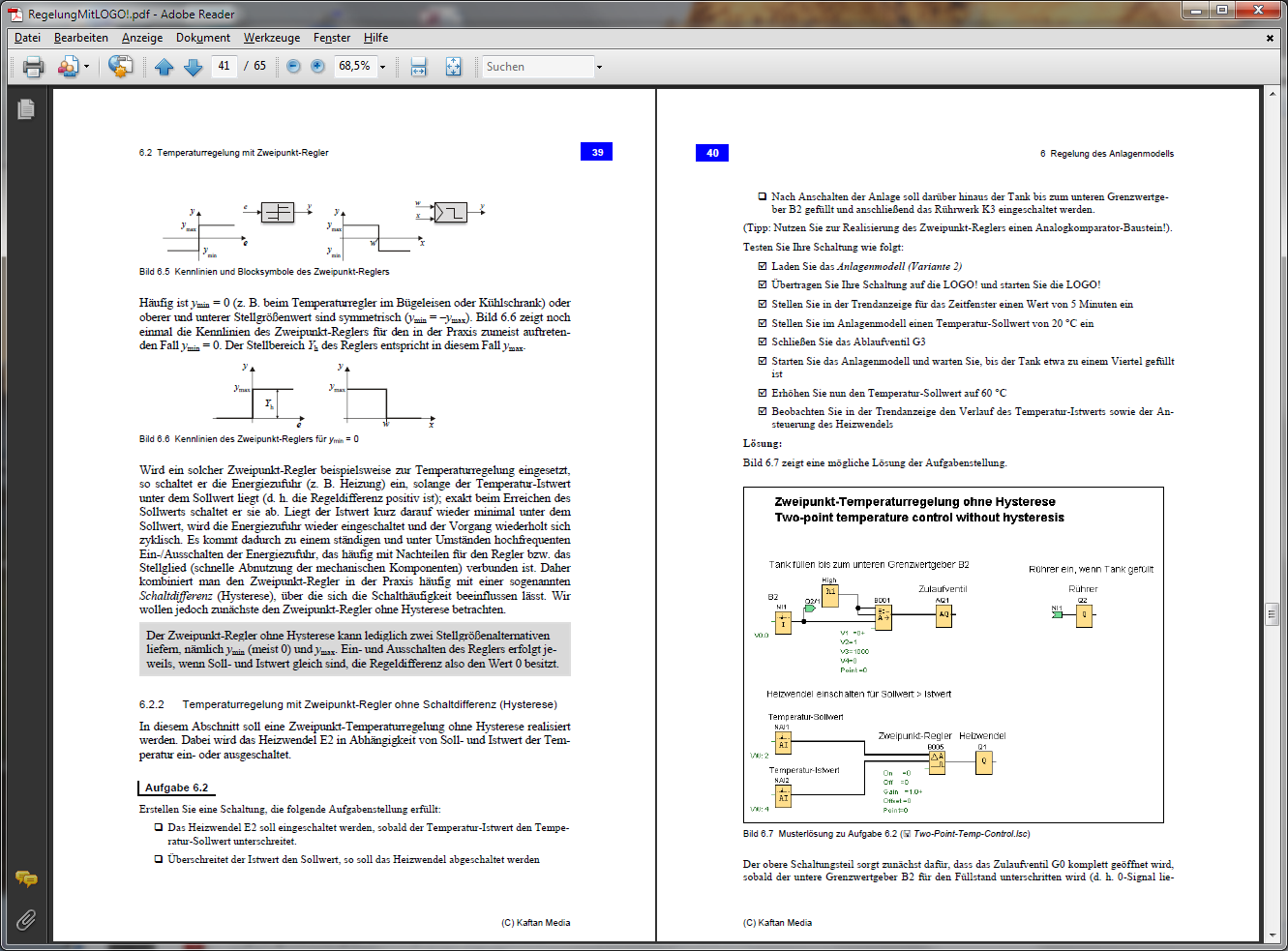Select the fit-width scrolling icon
The width and height of the screenshot is (1288, 951).
point(418,67)
